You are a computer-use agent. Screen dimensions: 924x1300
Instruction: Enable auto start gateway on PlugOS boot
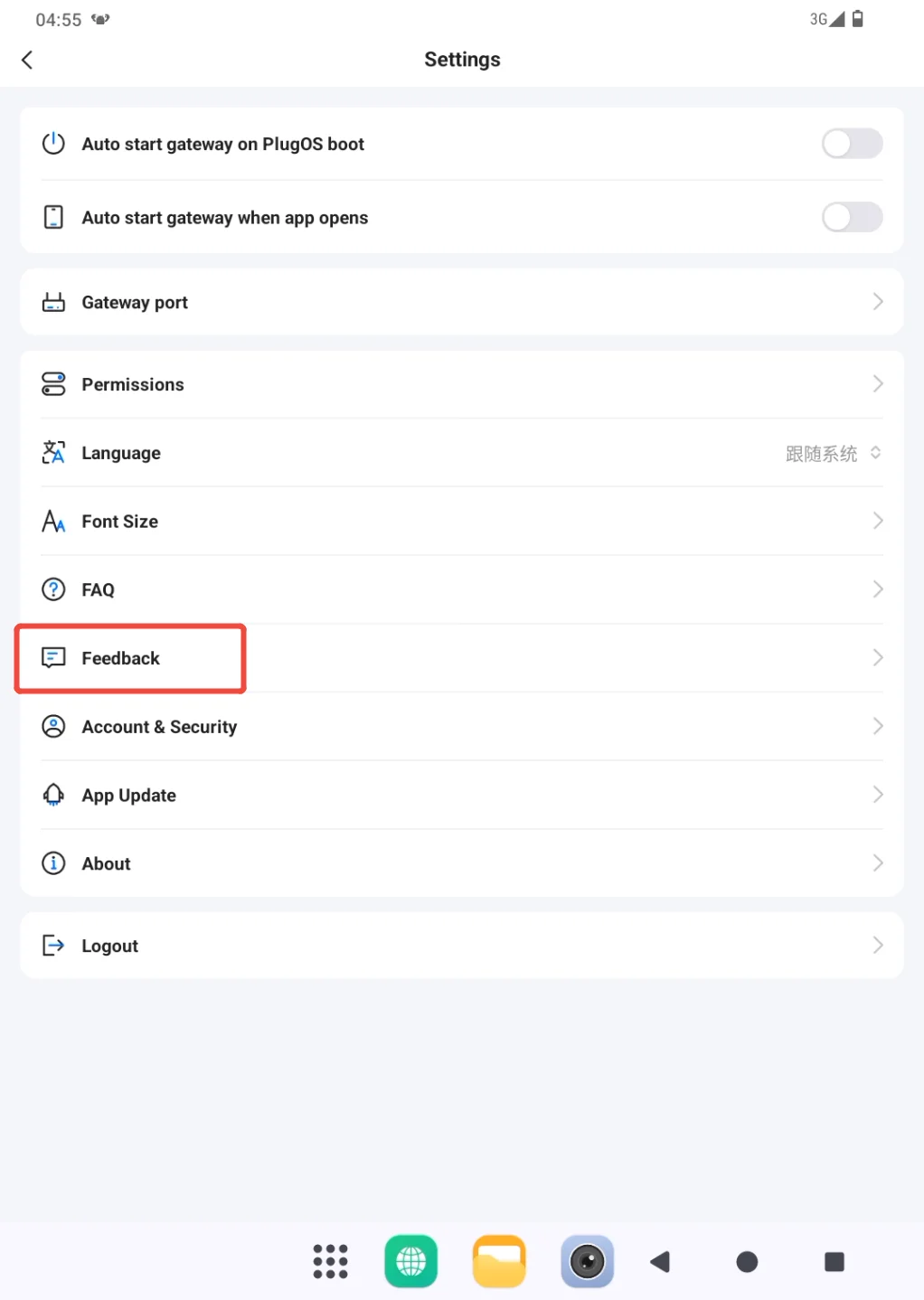coord(852,144)
